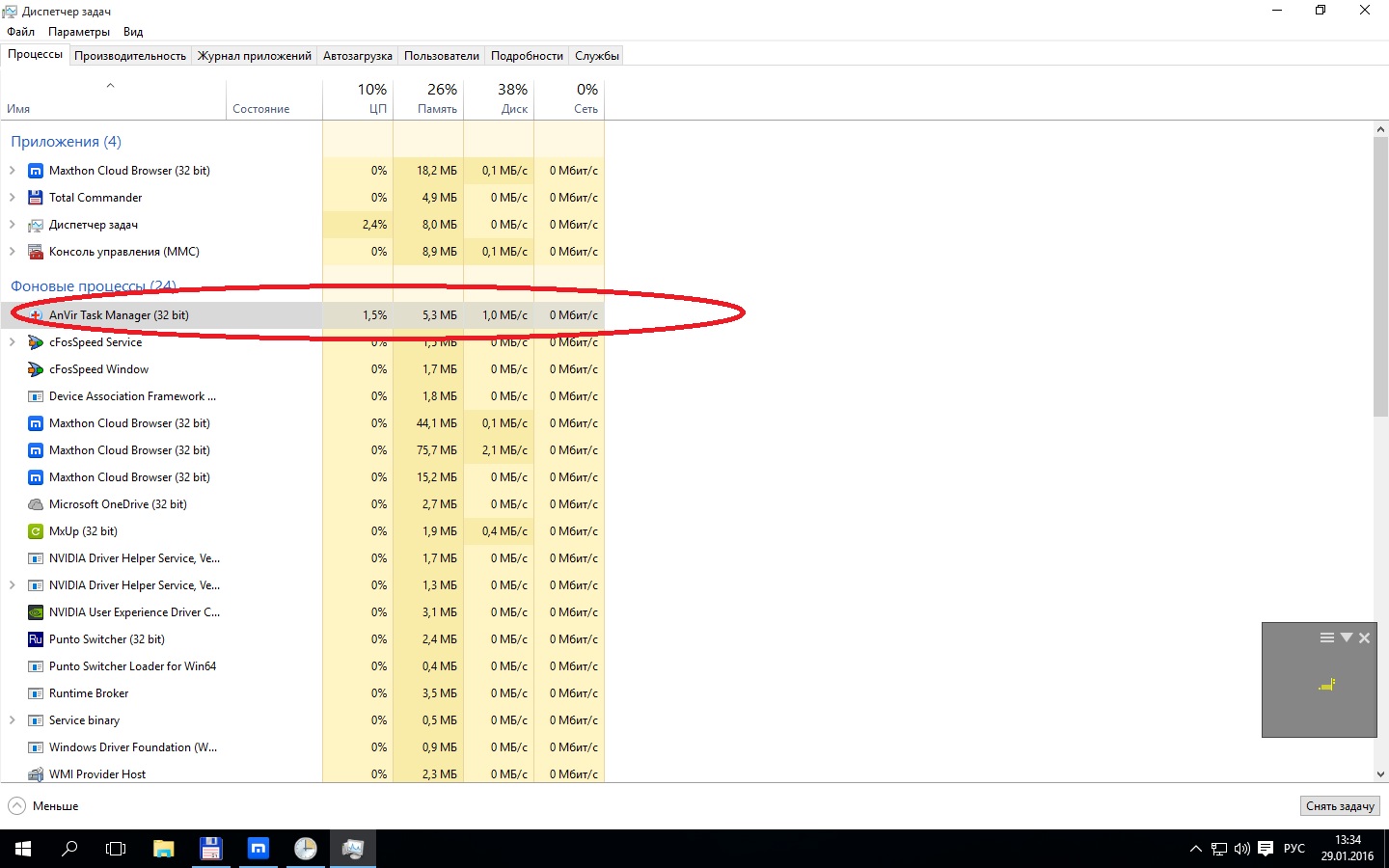Viewport: 1389px width, 868px height.
Task: Click the Диспетчер задач row icon
Action: [36, 225]
